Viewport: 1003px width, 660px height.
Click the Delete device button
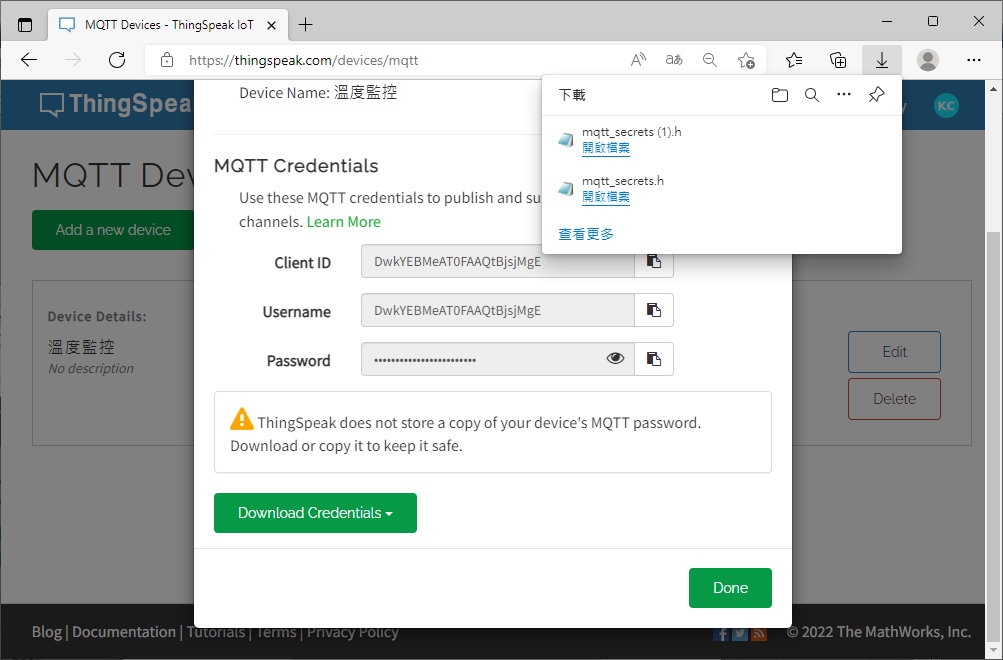[x=894, y=399]
